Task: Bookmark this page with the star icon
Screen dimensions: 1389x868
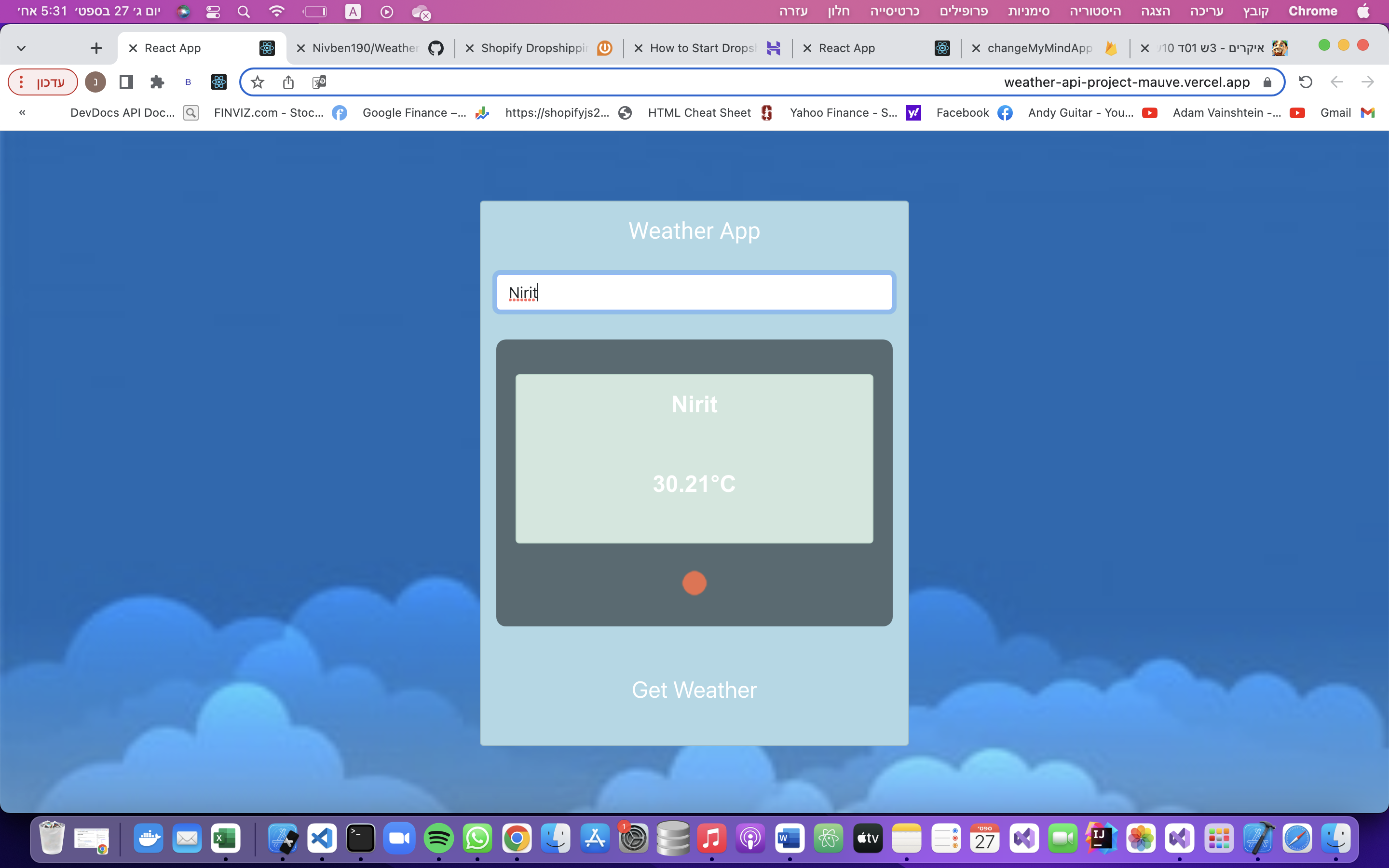Action: point(258,82)
